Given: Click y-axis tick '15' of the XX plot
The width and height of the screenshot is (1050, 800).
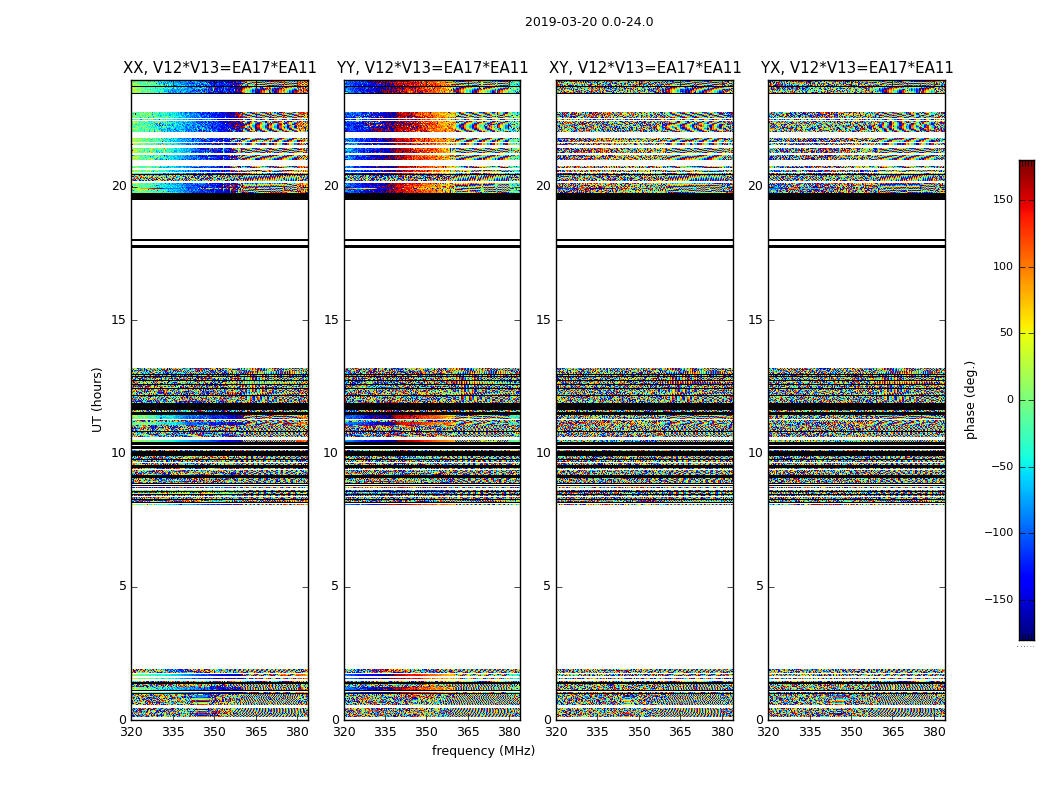Looking at the screenshot, I should tap(119, 320).
